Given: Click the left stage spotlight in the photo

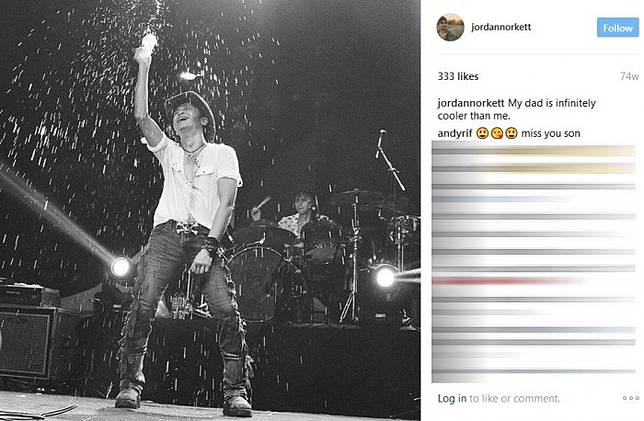Looking at the screenshot, I should click(x=120, y=267).
